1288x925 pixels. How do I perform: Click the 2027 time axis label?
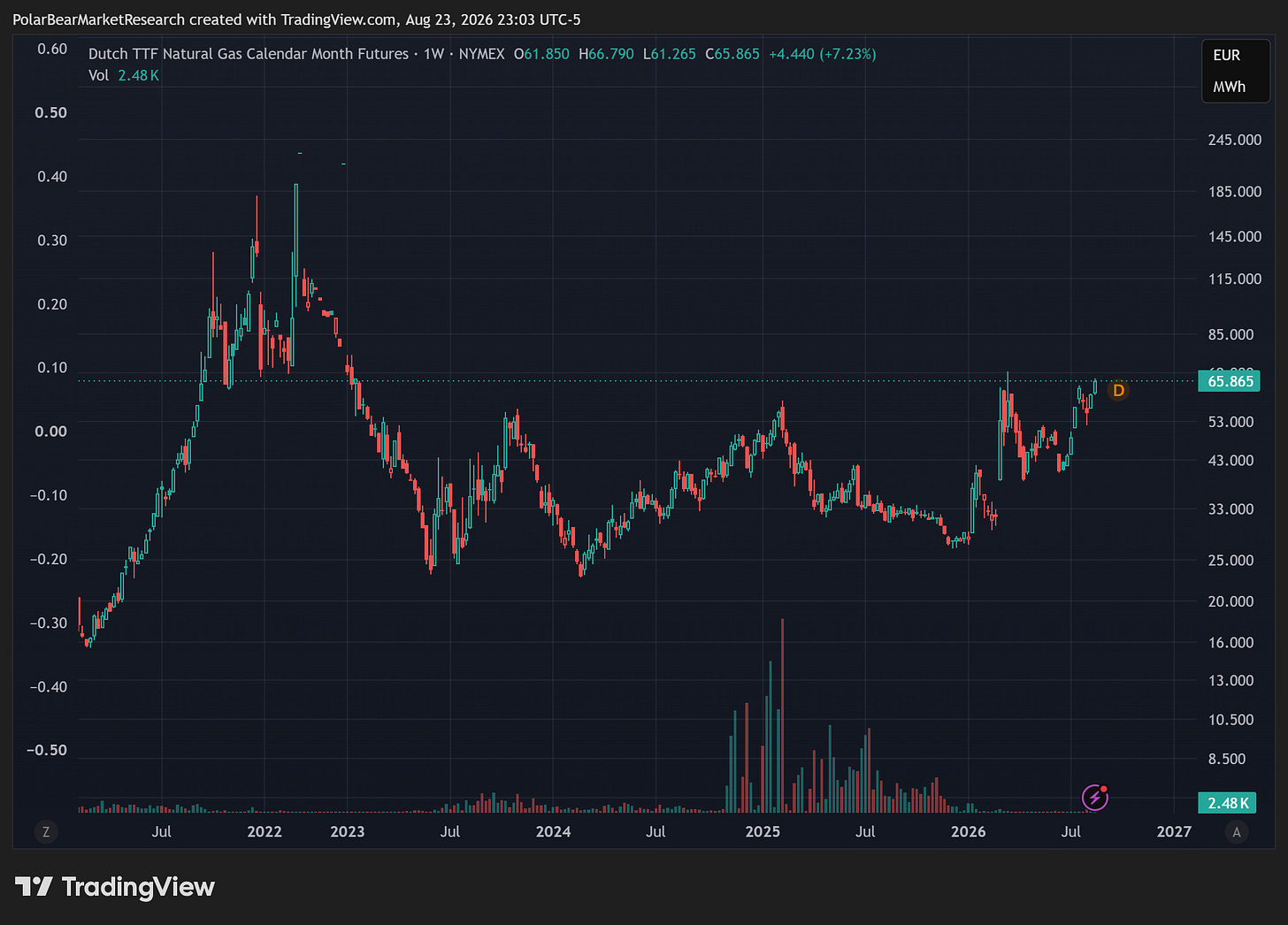click(x=1174, y=831)
